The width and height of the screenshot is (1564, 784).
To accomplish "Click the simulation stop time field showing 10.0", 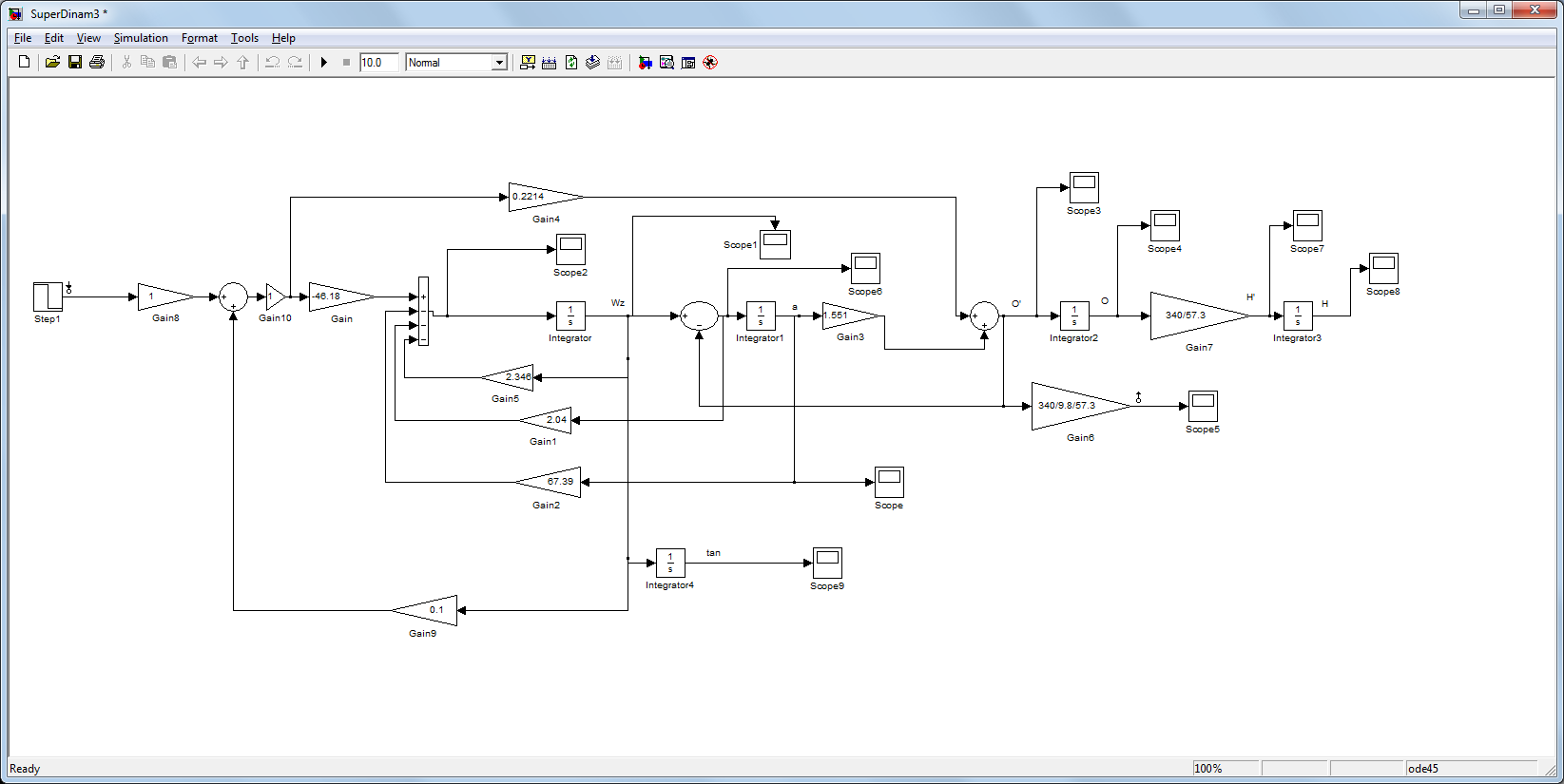I will click(x=378, y=63).
